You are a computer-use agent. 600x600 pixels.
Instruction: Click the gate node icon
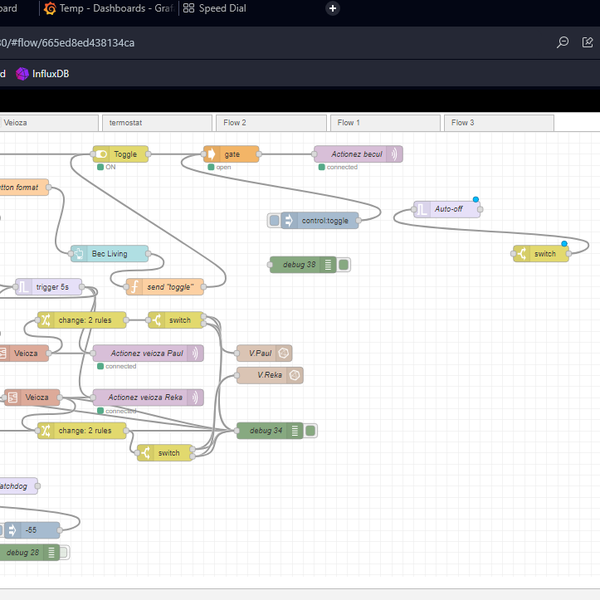(211, 154)
